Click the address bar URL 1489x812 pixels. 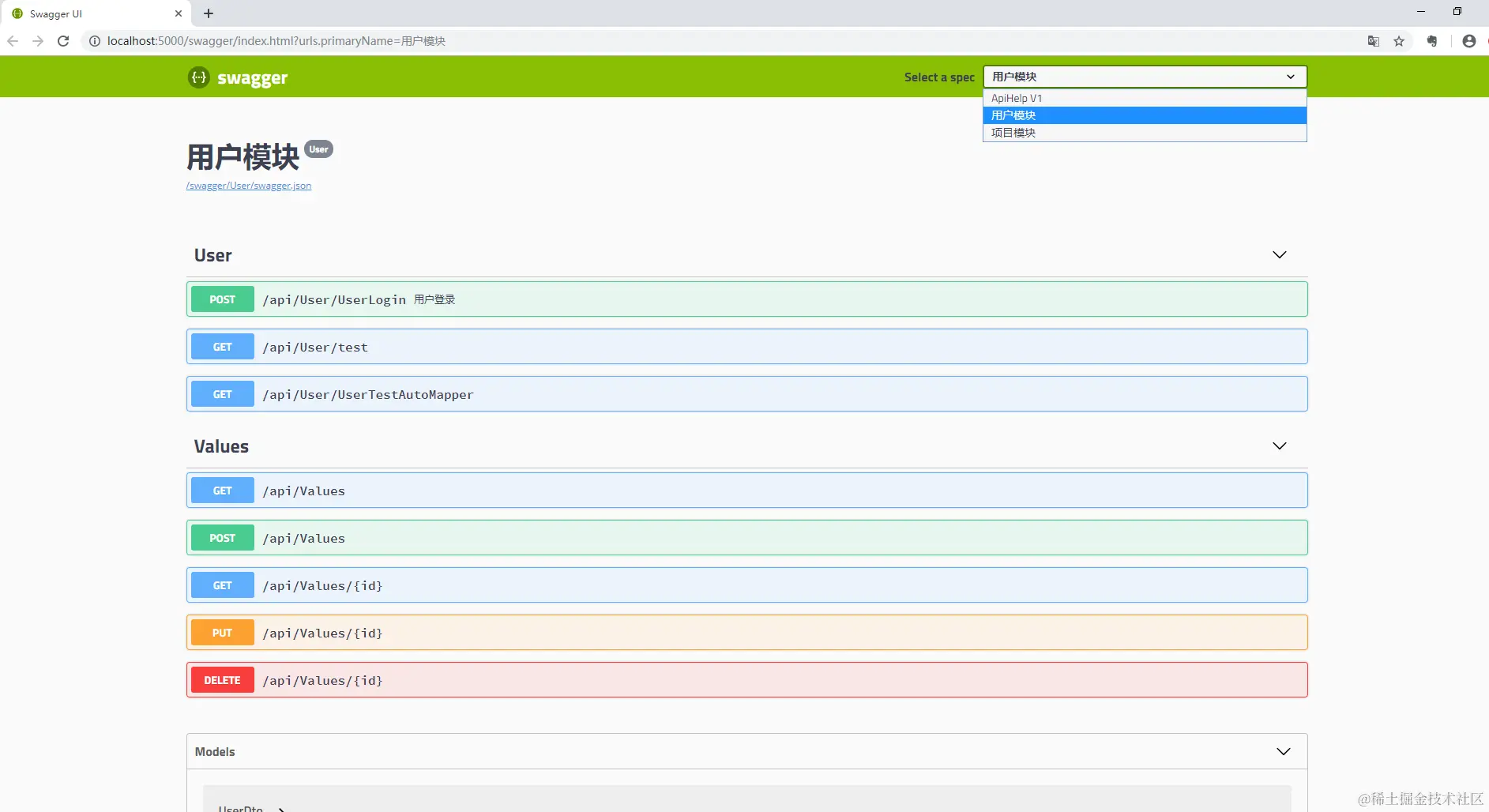point(276,41)
